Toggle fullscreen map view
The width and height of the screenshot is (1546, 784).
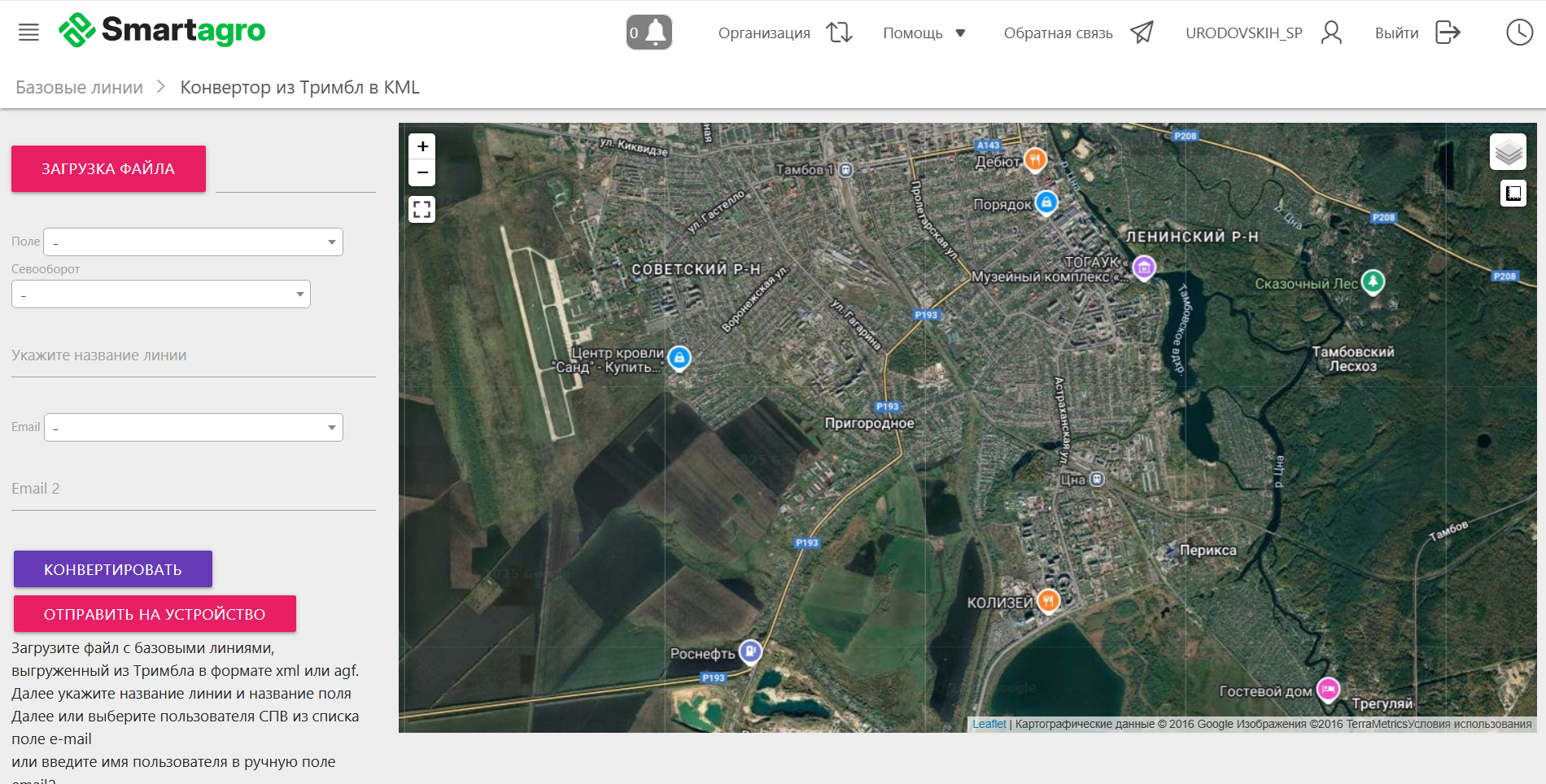[x=421, y=210]
